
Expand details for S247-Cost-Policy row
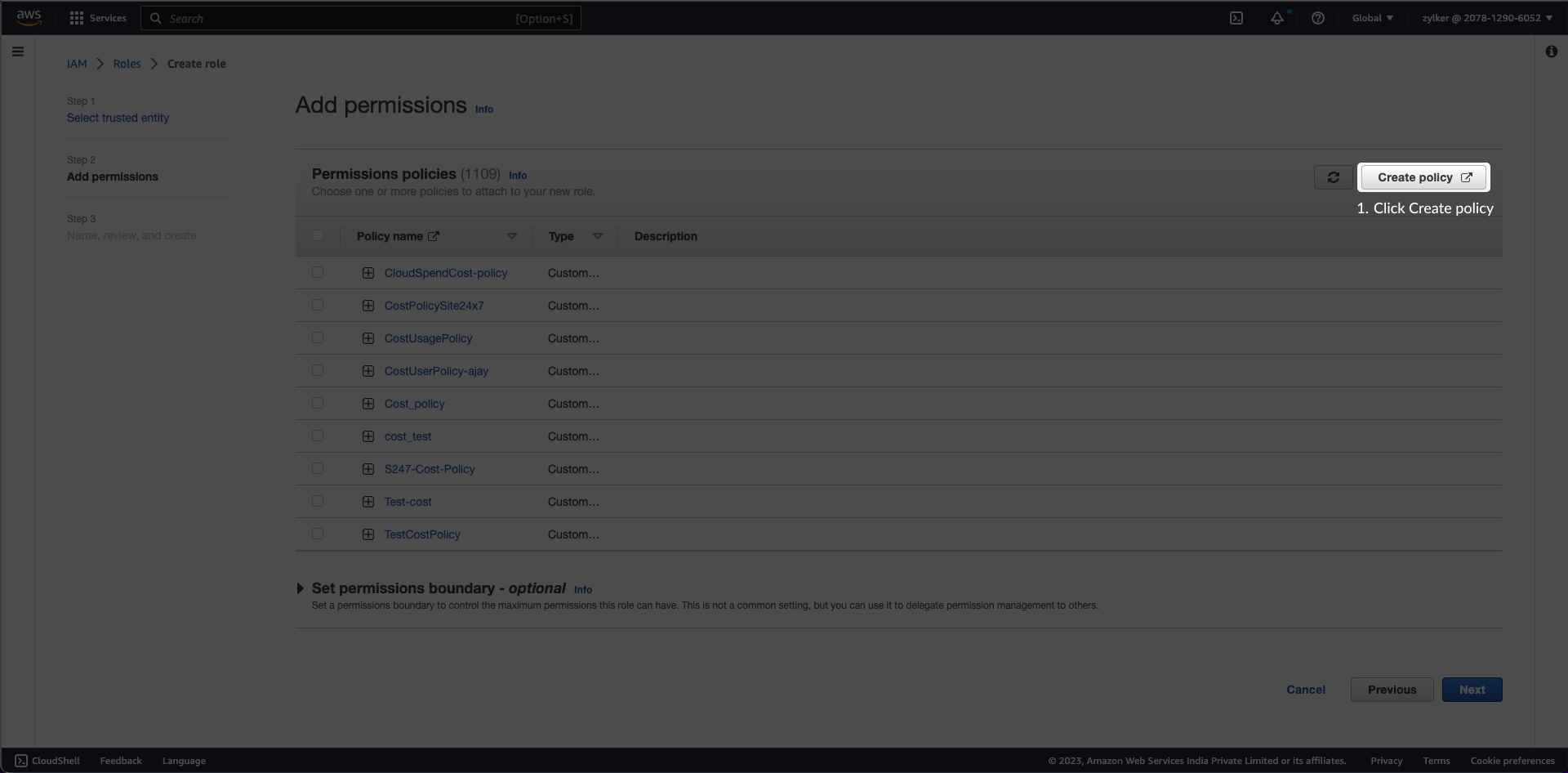click(368, 469)
